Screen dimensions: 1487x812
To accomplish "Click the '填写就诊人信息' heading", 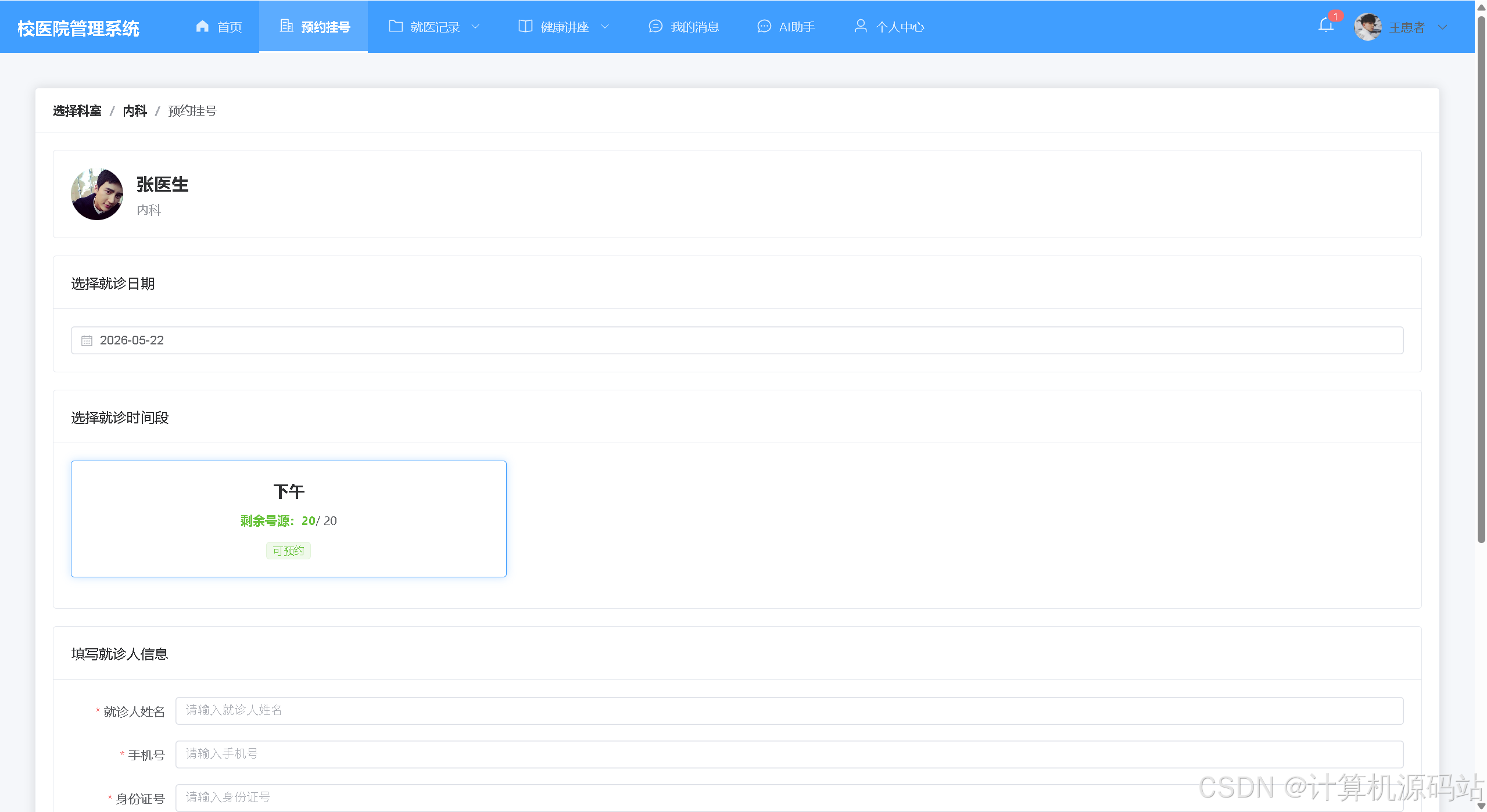I will [120, 654].
